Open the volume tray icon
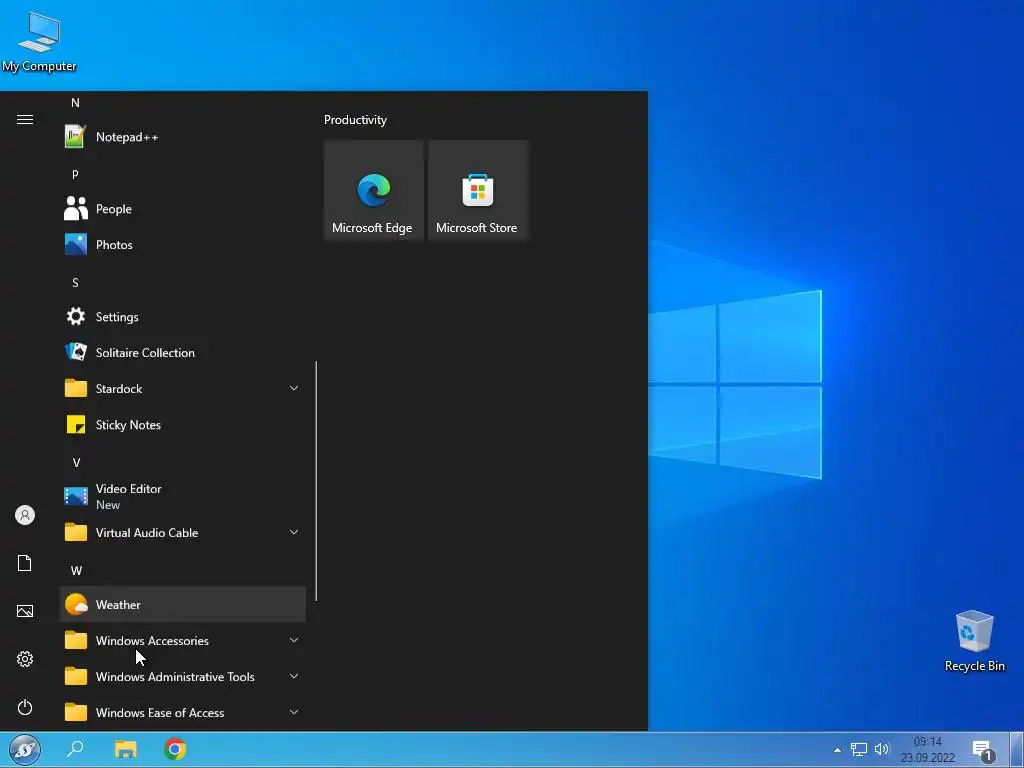This screenshot has height=768, width=1024. (x=882, y=750)
